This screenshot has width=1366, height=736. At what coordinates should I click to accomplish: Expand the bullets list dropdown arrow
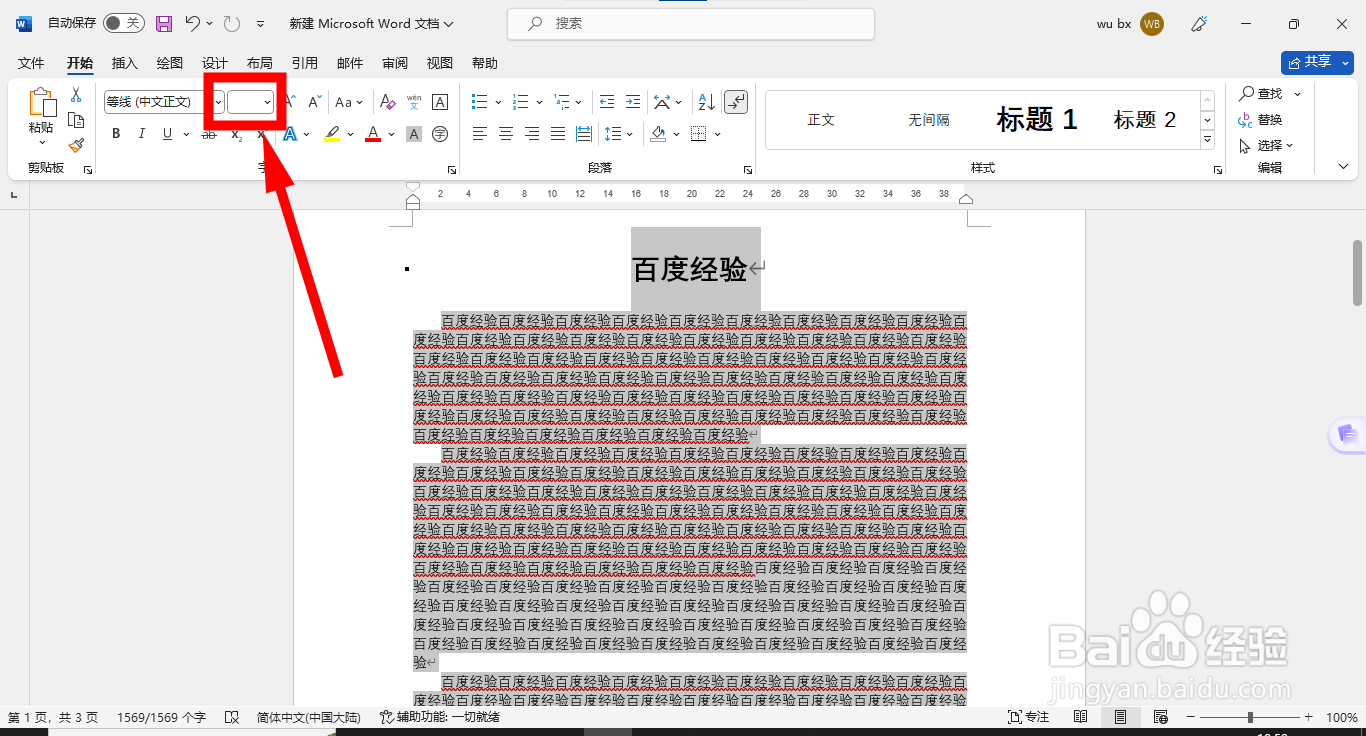tap(497, 102)
